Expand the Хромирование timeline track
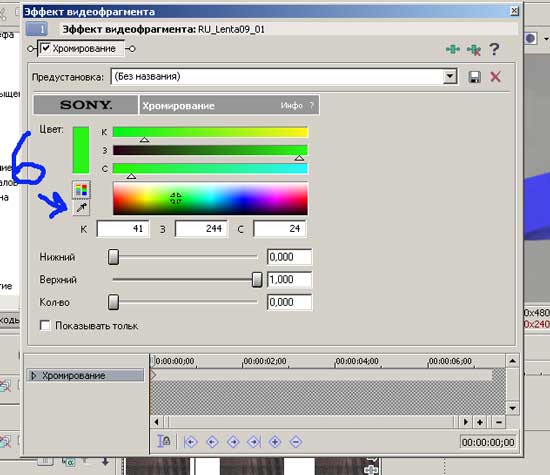This screenshot has height=475, width=550. click(x=34, y=376)
